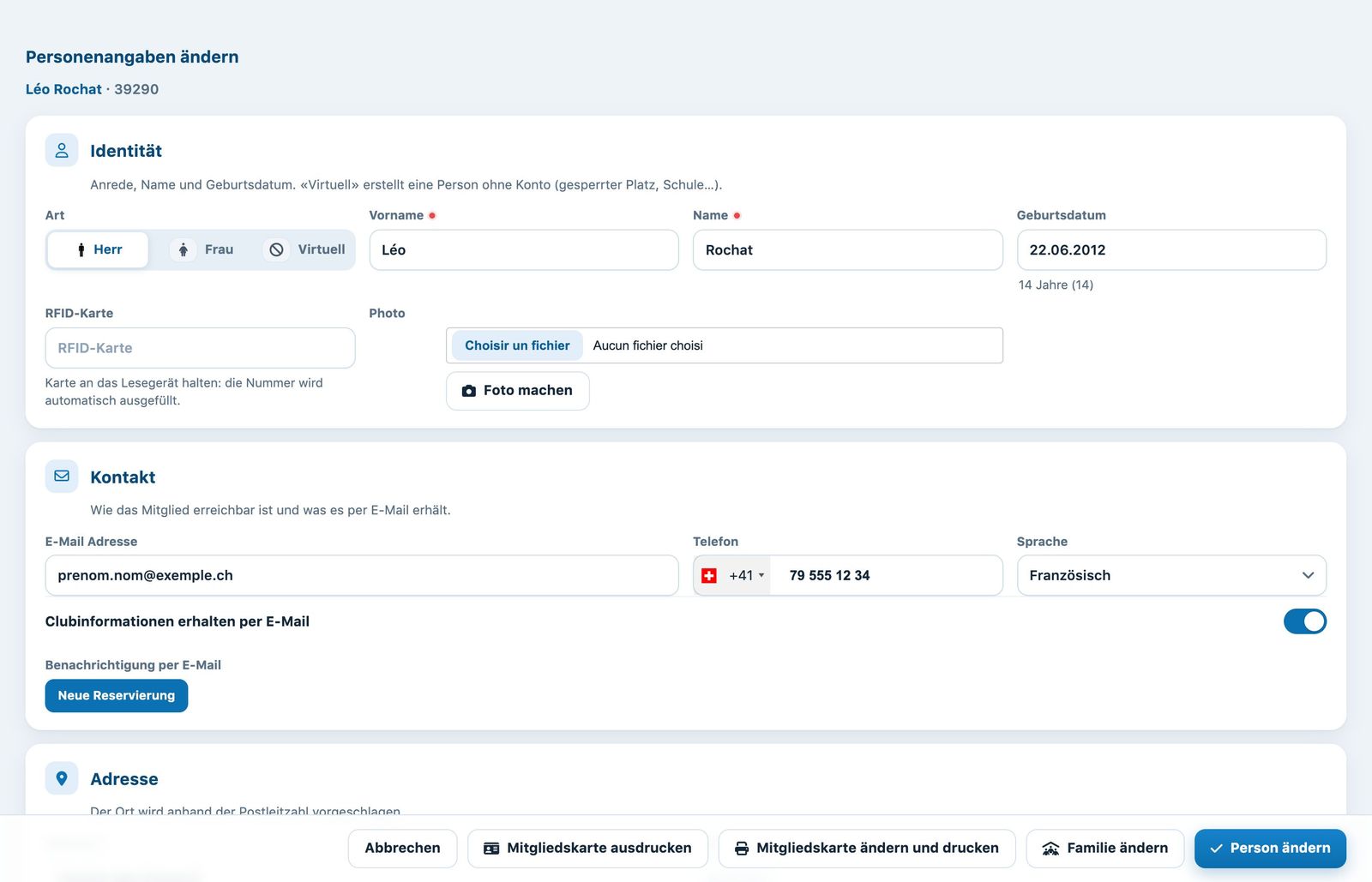Select the Frau option
This screenshot has height=882, width=1372.
pos(202,249)
